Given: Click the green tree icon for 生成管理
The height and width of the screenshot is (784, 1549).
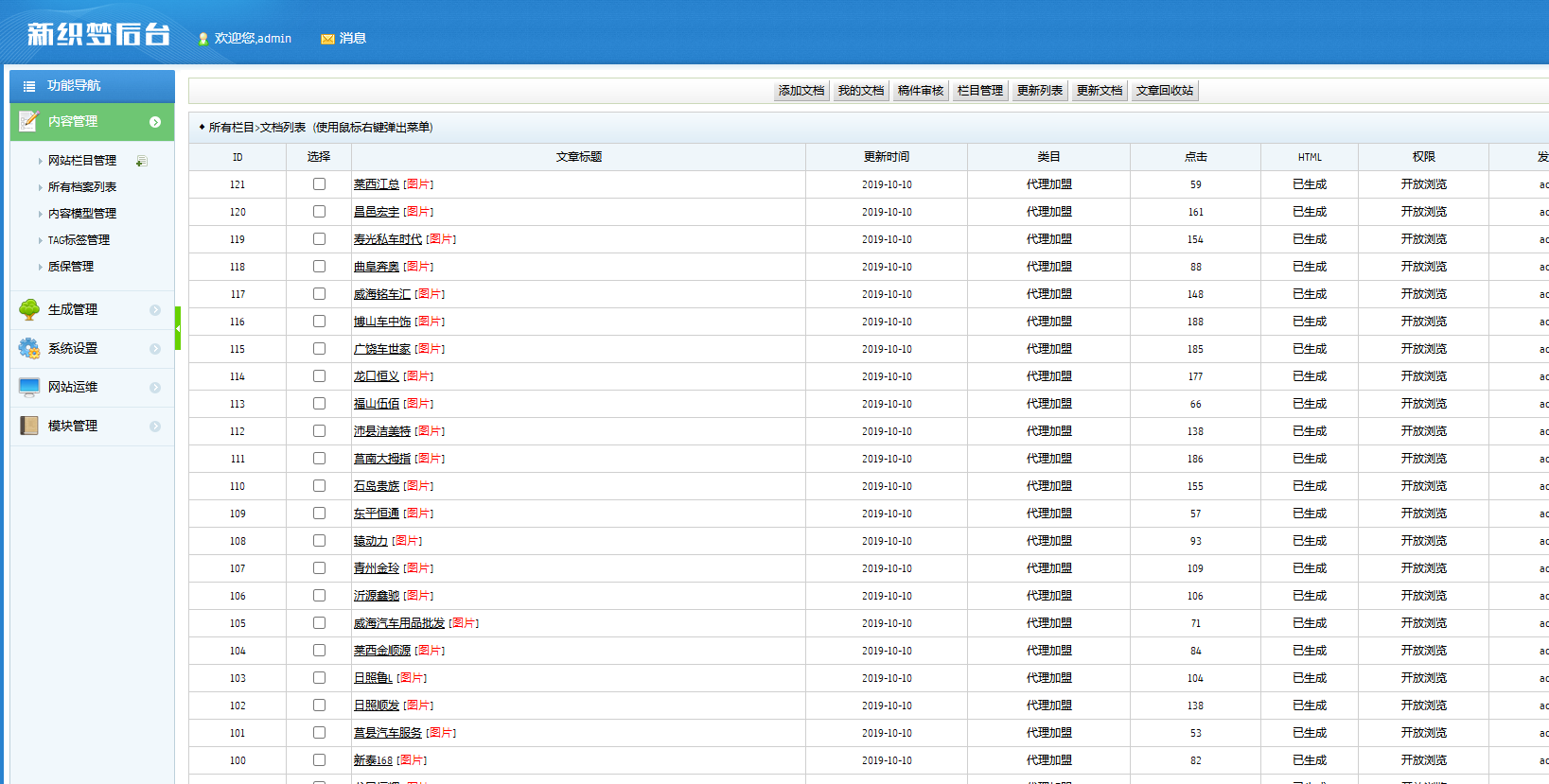Looking at the screenshot, I should click(x=29, y=309).
